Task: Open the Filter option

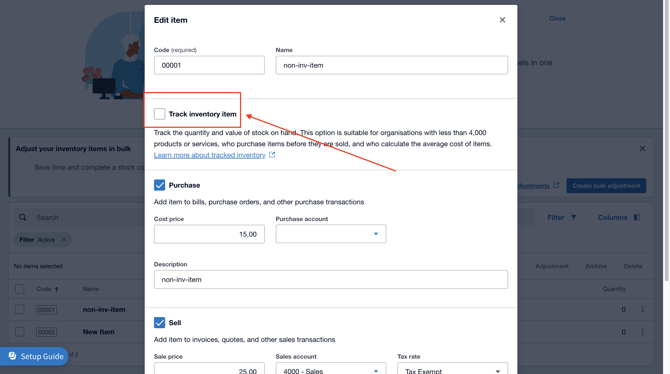Action: 561,218
